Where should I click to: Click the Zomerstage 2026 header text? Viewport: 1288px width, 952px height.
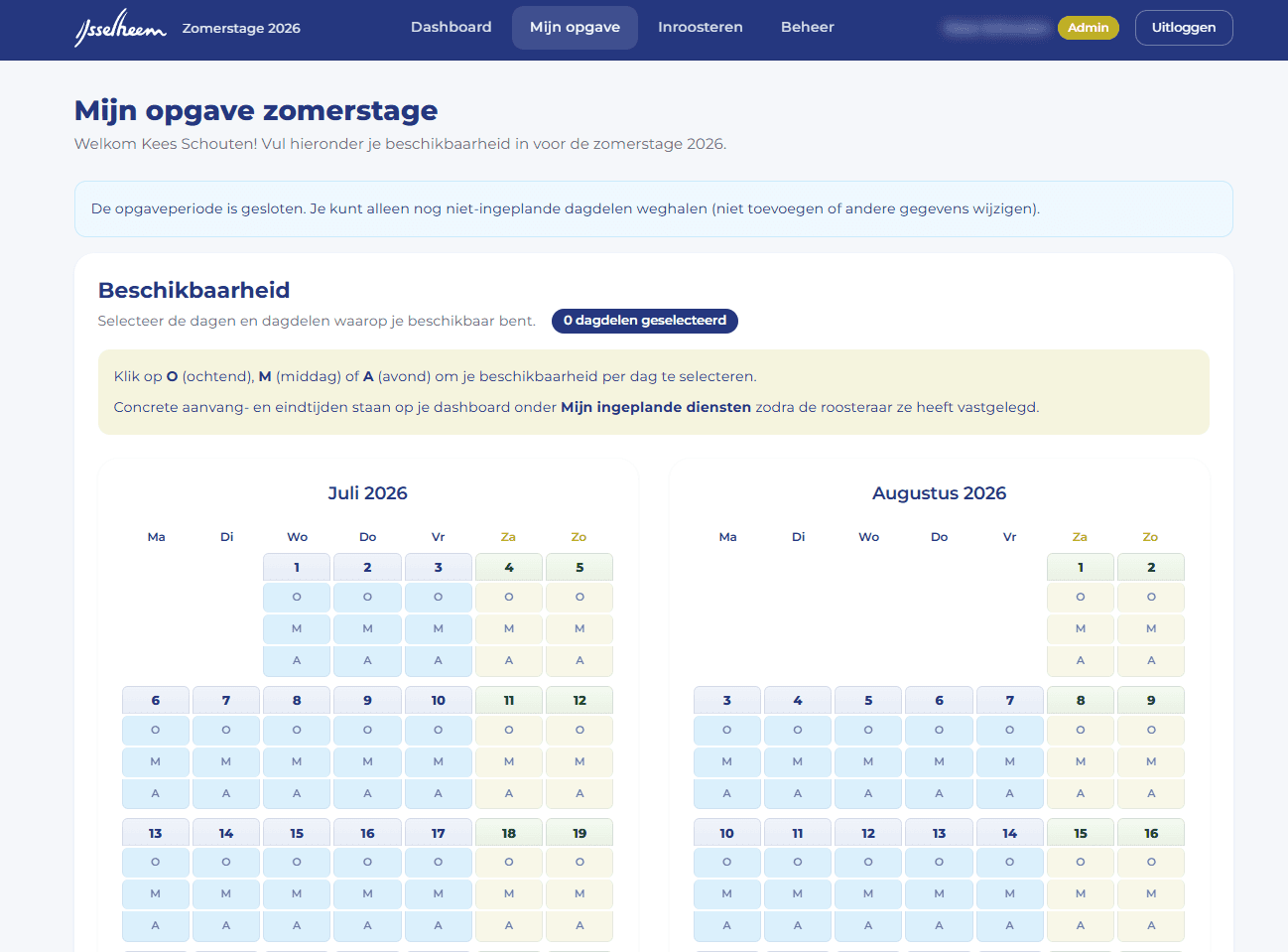point(241,28)
